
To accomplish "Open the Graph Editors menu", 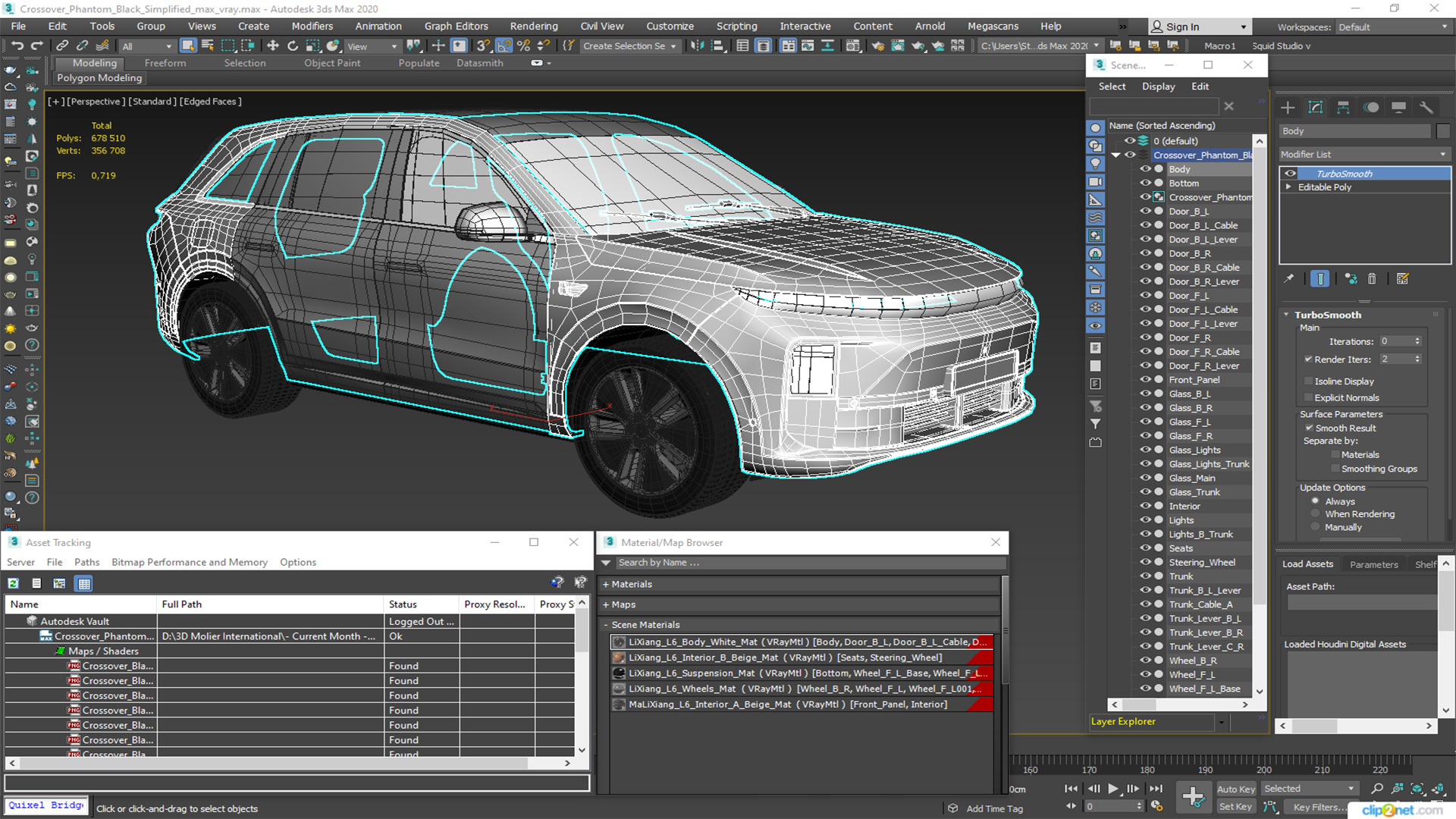I will (x=456, y=27).
